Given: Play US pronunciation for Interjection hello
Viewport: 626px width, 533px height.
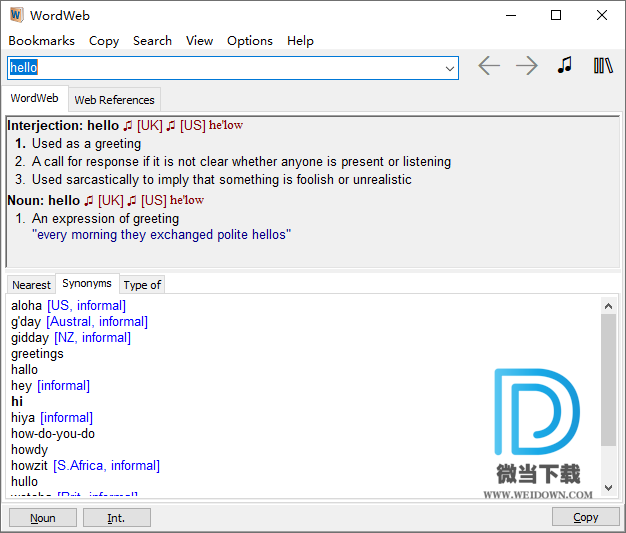Looking at the screenshot, I should 170,126.
